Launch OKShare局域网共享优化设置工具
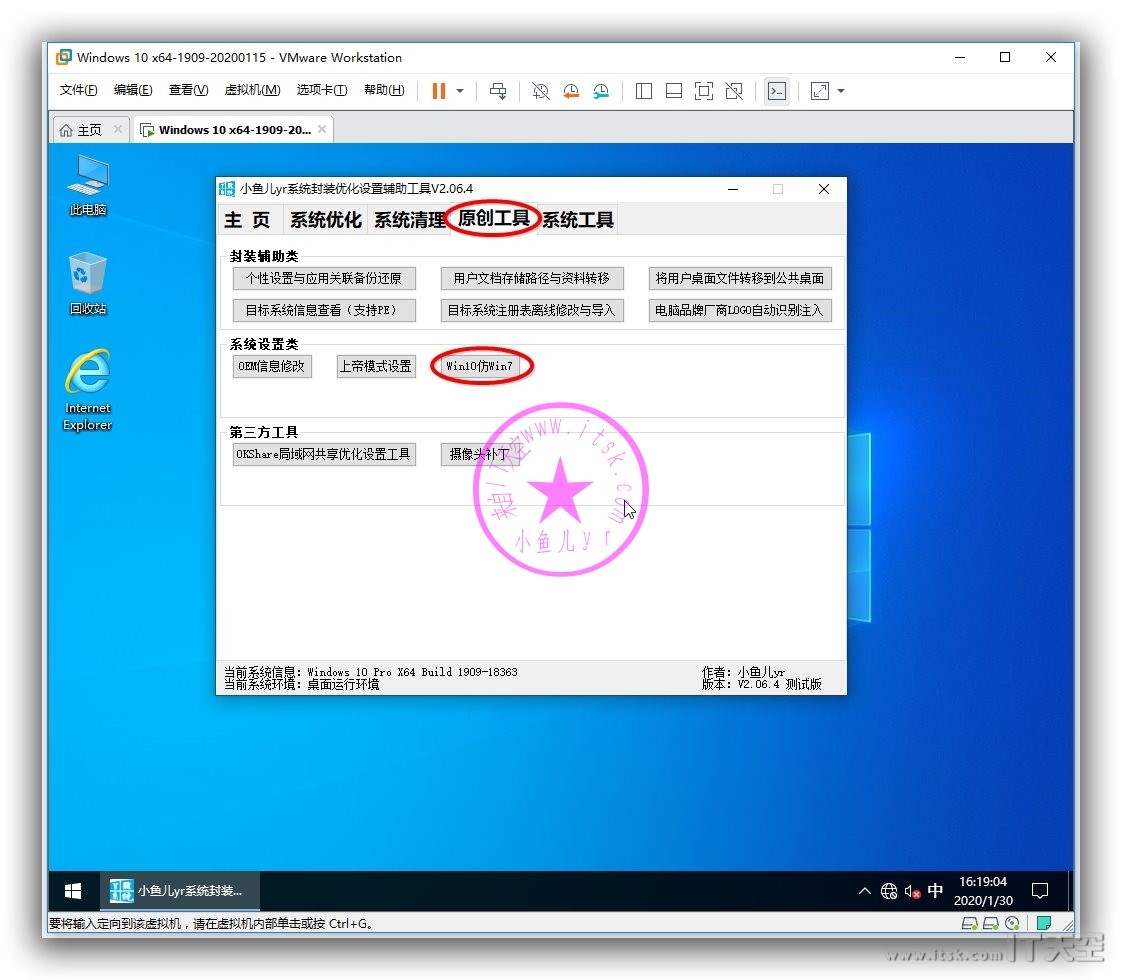 [x=324, y=454]
